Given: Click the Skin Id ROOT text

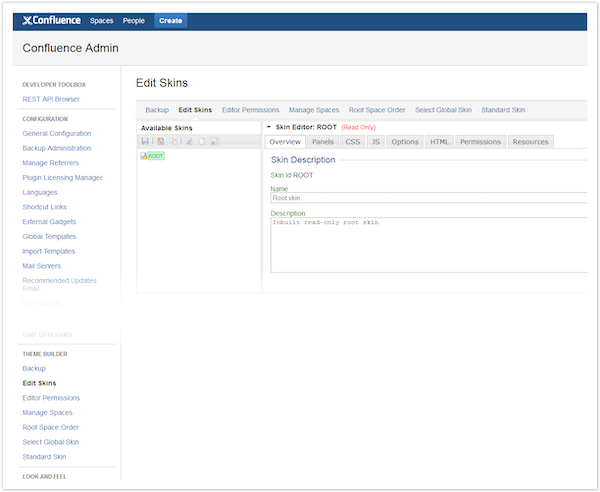Looking at the screenshot, I should [292, 175].
